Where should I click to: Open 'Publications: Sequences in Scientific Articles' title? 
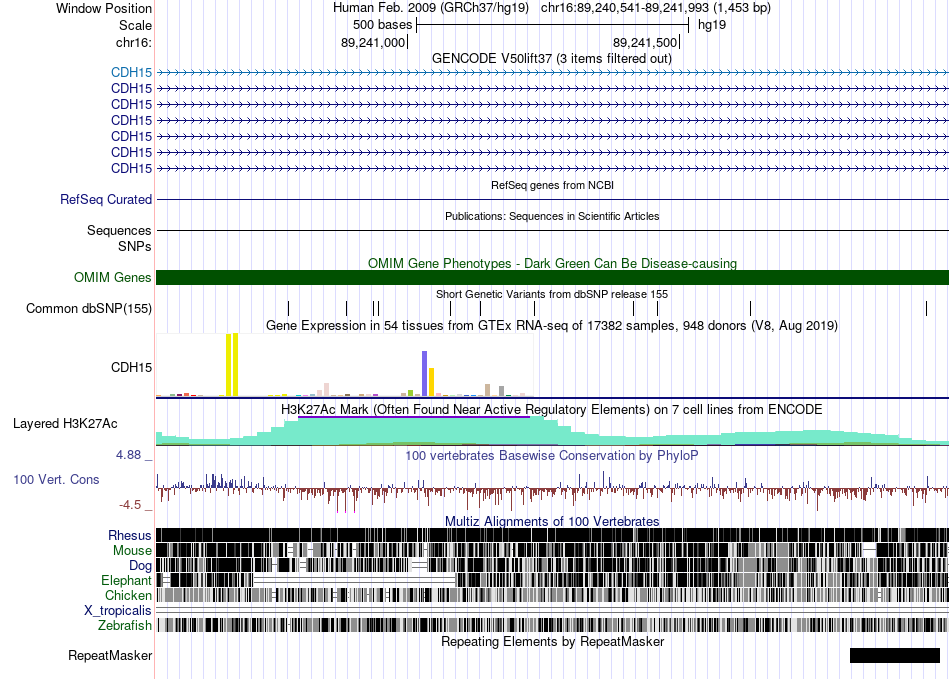point(552,216)
